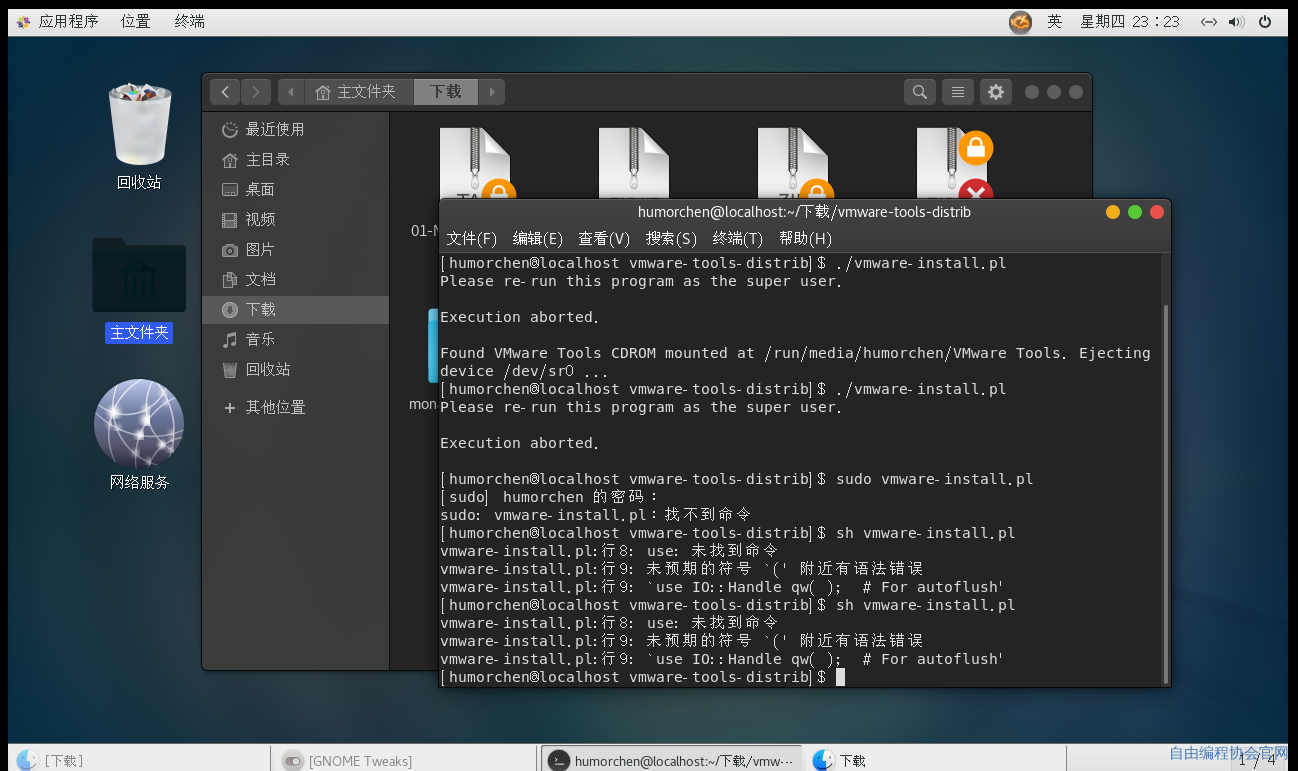Click the 英 language indicator
1298x771 pixels.
pos(1054,21)
